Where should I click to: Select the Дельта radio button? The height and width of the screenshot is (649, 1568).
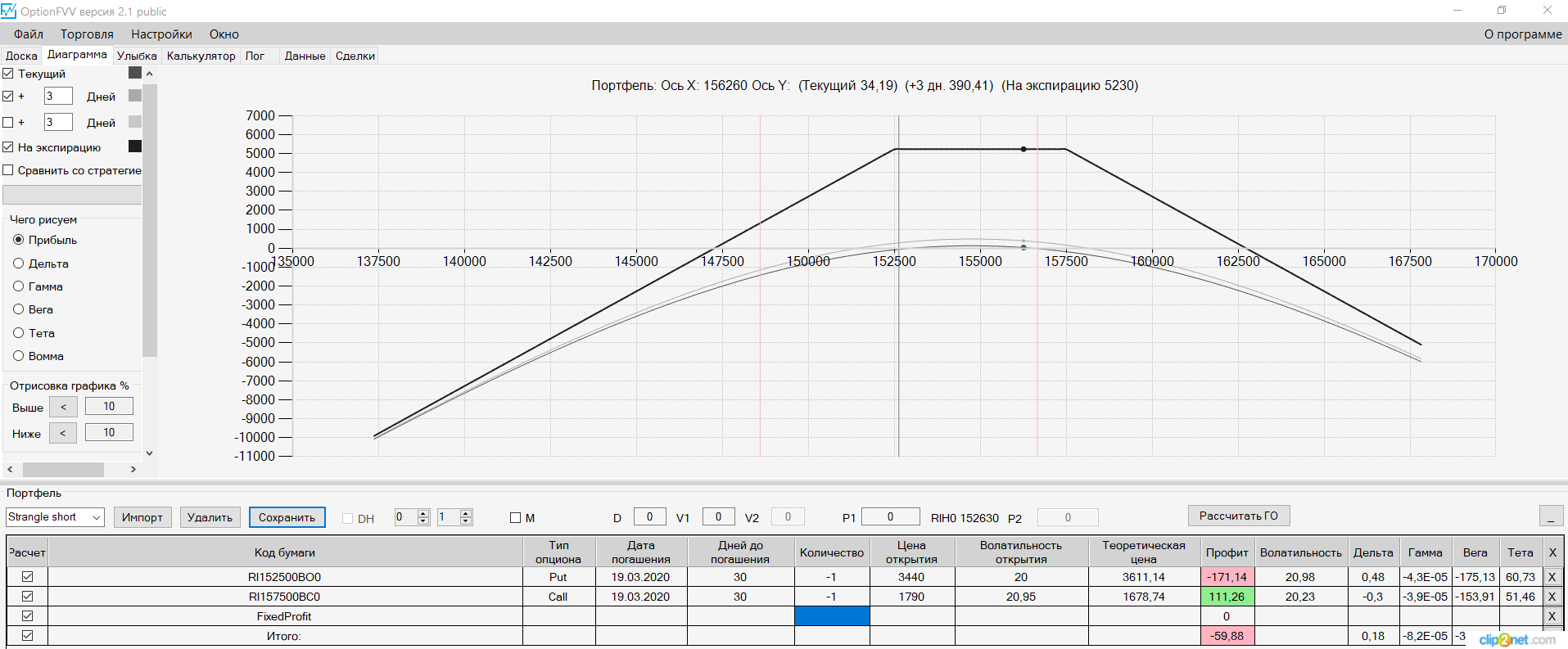pyautogui.click(x=18, y=264)
